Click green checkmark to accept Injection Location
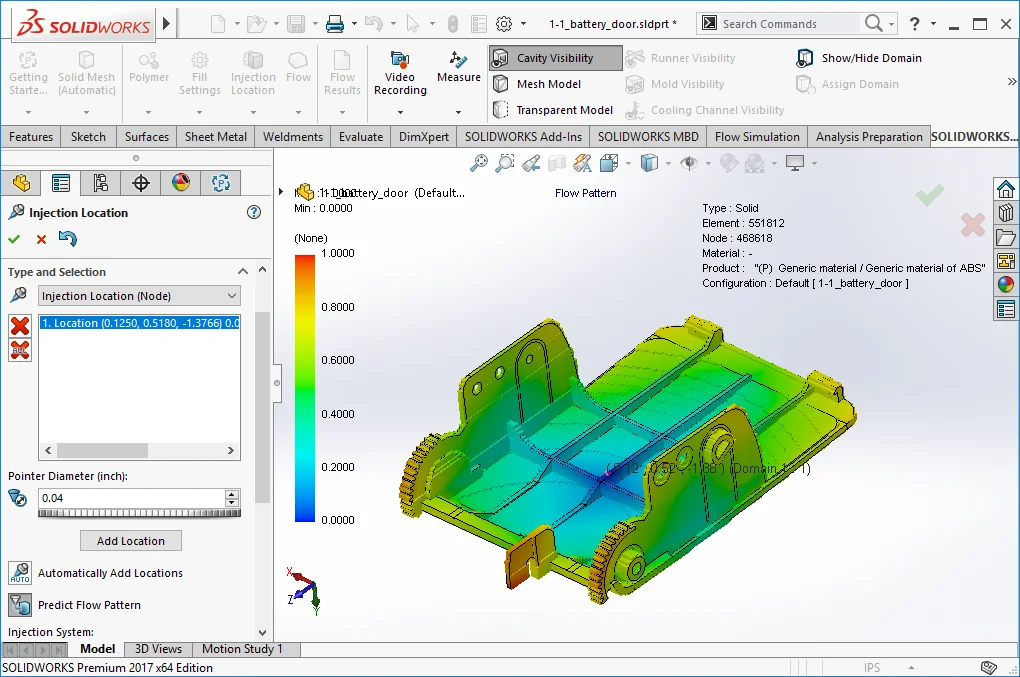This screenshot has width=1020, height=677. 14,239
